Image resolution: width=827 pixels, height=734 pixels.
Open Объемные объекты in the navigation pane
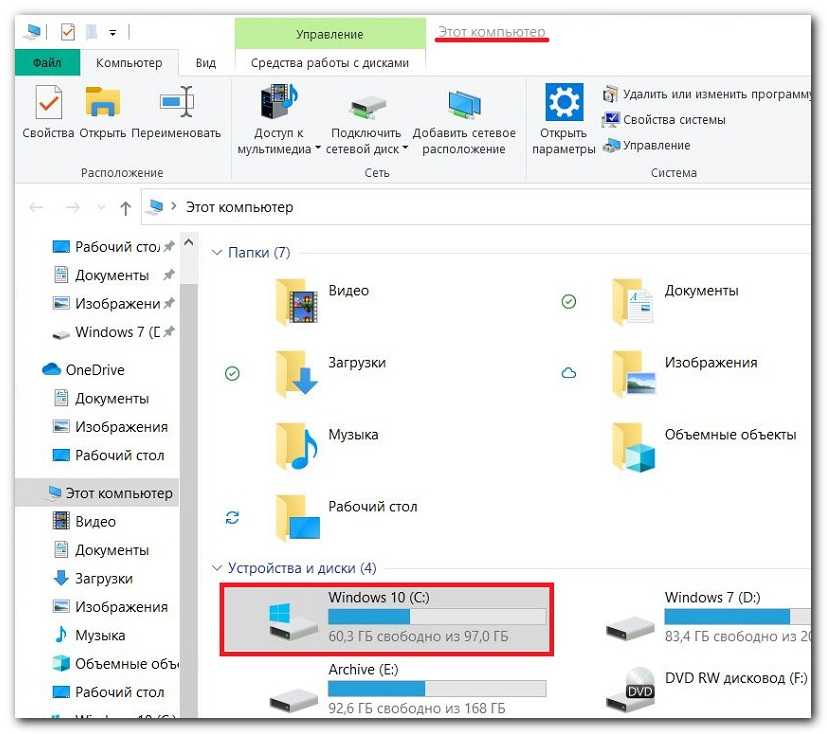coord(116,663)
